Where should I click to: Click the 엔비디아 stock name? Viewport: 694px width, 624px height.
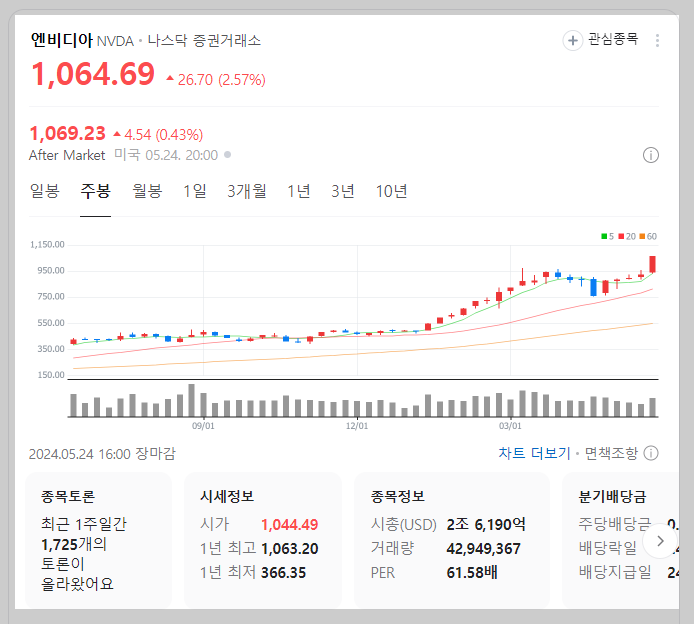coord(62,40)
